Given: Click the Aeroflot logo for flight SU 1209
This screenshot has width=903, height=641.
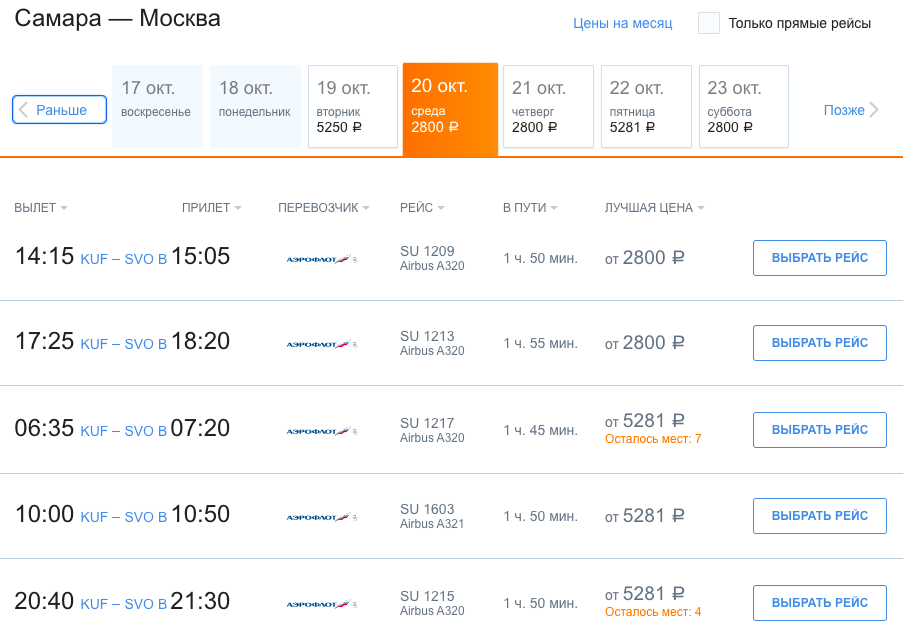Looking at the screenshot, I should point(321,259).
